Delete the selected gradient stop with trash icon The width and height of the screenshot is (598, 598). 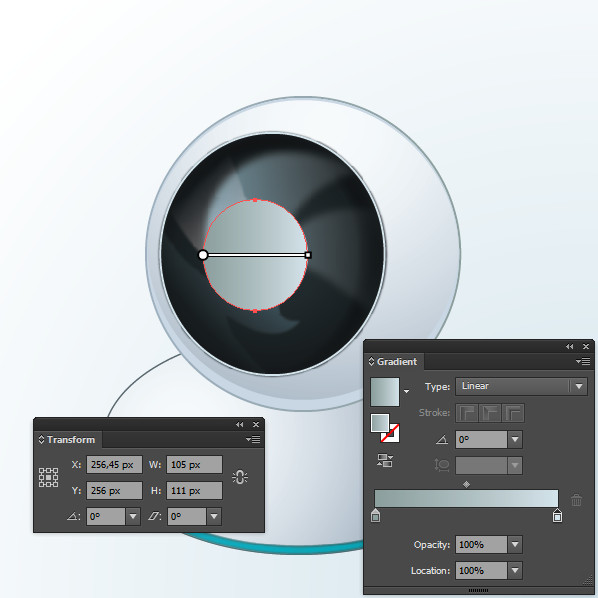576,500
